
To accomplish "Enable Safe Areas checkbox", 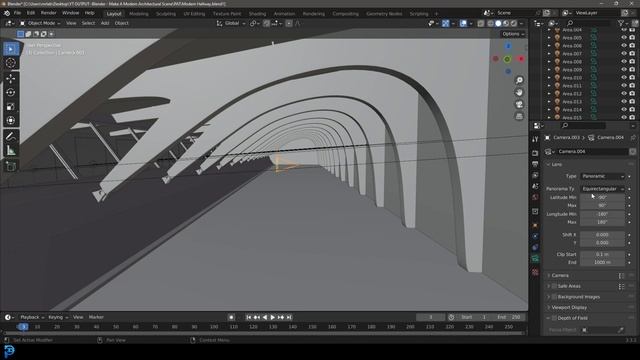I will click(554, 286).
